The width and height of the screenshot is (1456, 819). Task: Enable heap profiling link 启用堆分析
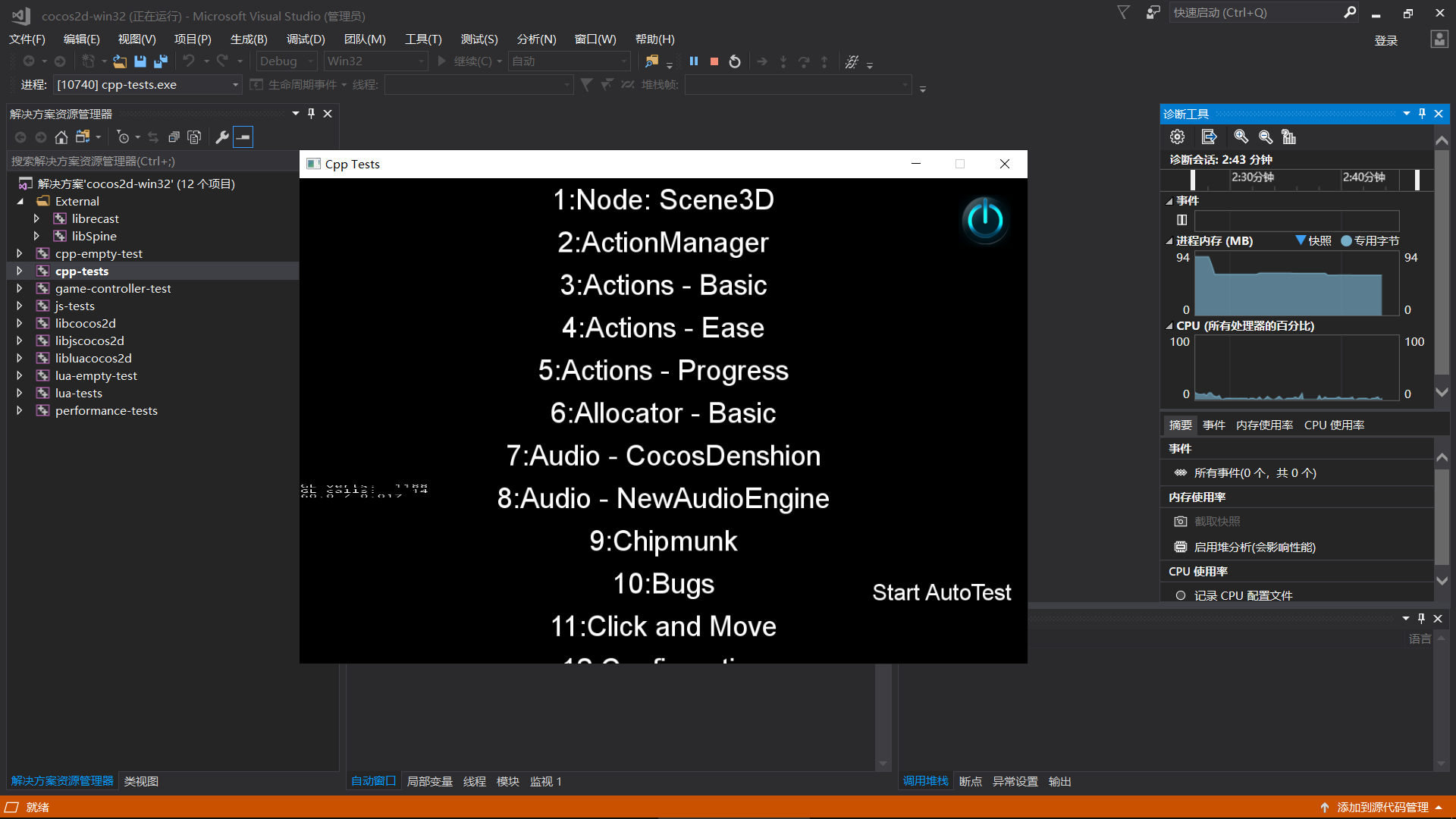coord(1254,547)
